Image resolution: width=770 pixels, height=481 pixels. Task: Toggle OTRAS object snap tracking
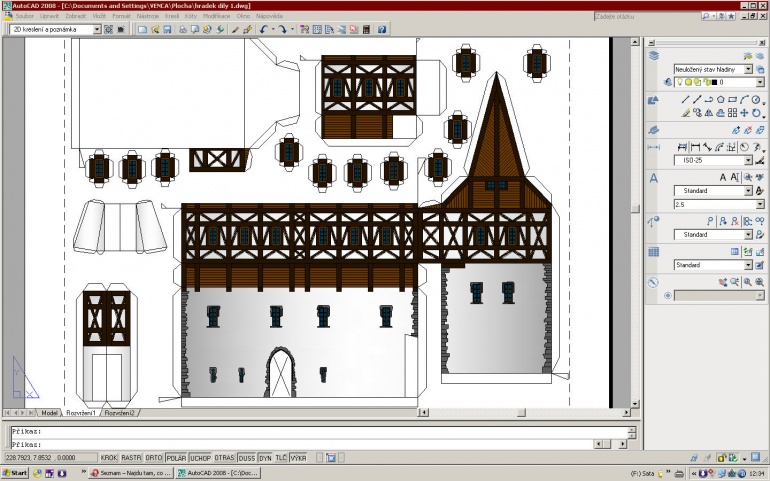click(x=224, y=457)
